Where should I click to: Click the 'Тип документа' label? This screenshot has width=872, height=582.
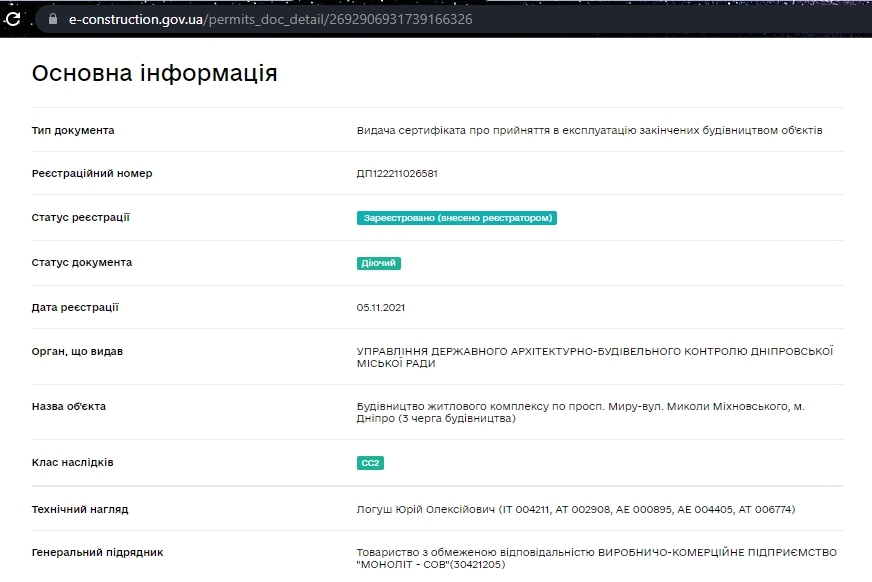coord(73,130)
